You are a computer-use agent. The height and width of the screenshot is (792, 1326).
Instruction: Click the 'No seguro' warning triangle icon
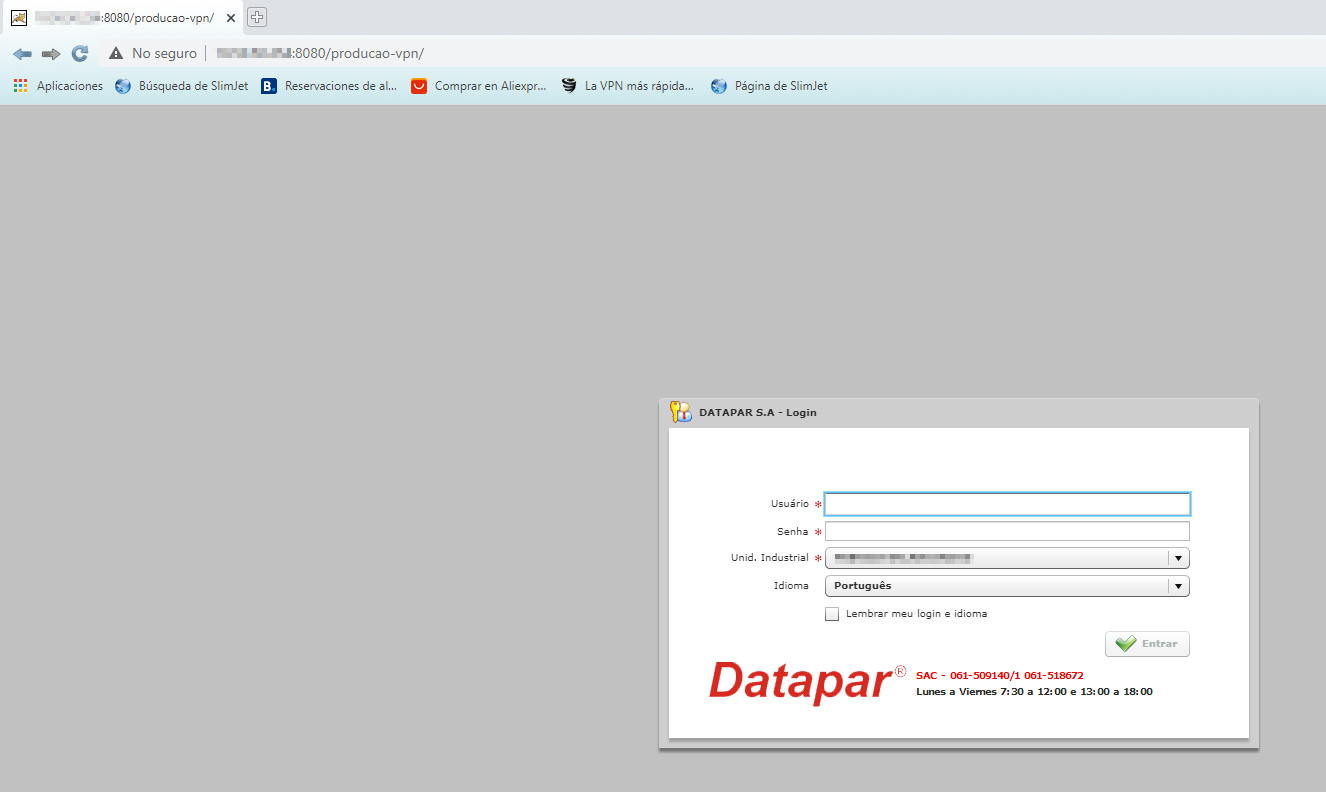pyautogui.click(x=116, y=54)
